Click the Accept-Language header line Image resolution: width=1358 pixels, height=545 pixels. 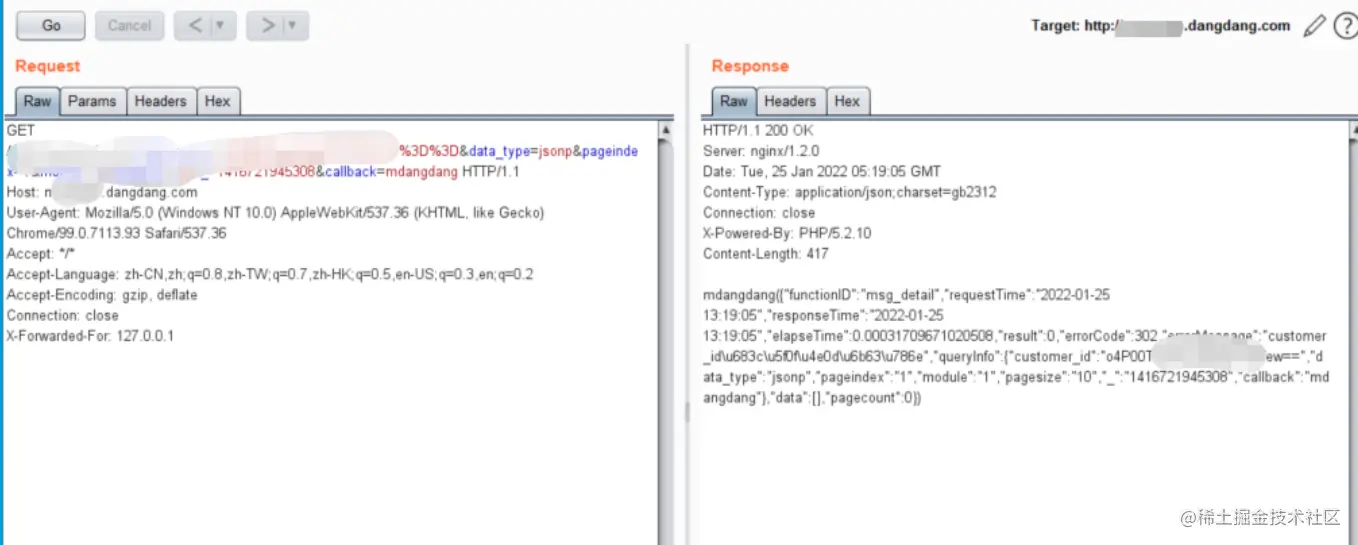click(x=270, y=274)
